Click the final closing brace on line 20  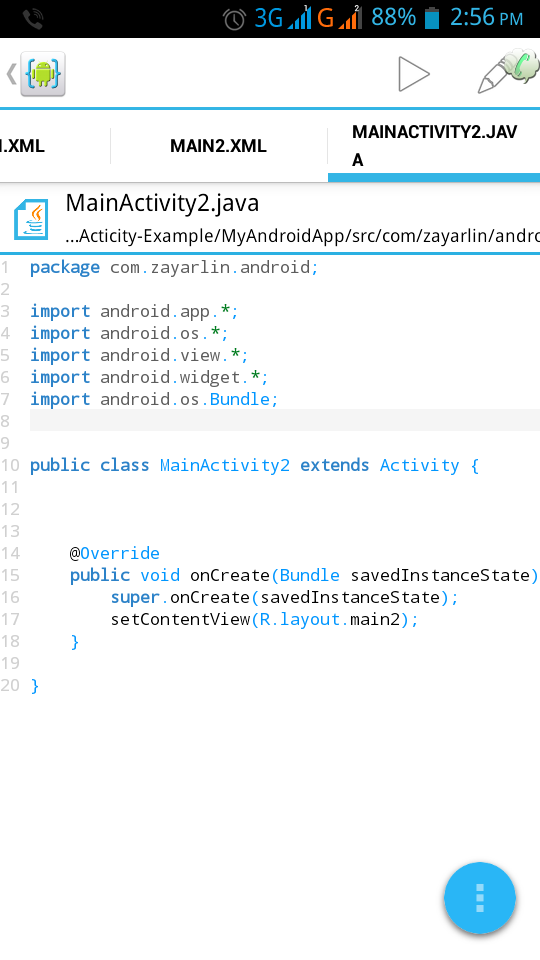[x=35, y=686]
